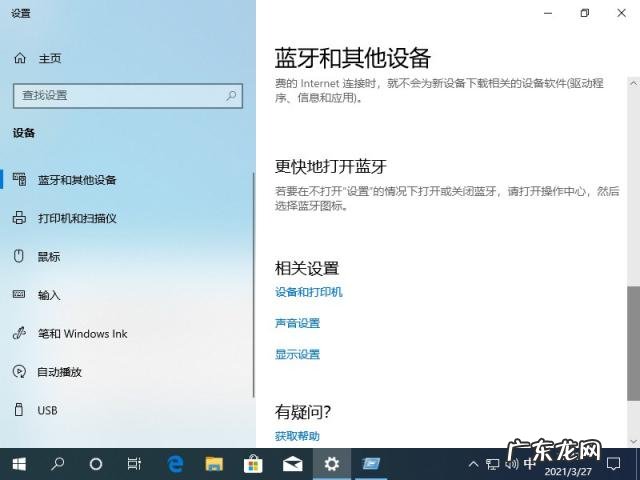Click the blue app icon next to the Settings gear

tap(371, 464)
